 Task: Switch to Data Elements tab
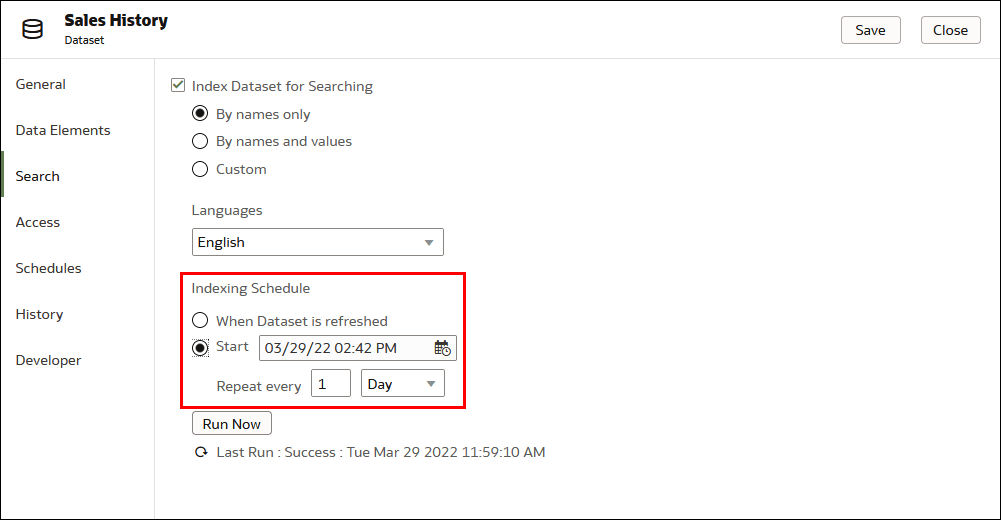click(63, 130)
